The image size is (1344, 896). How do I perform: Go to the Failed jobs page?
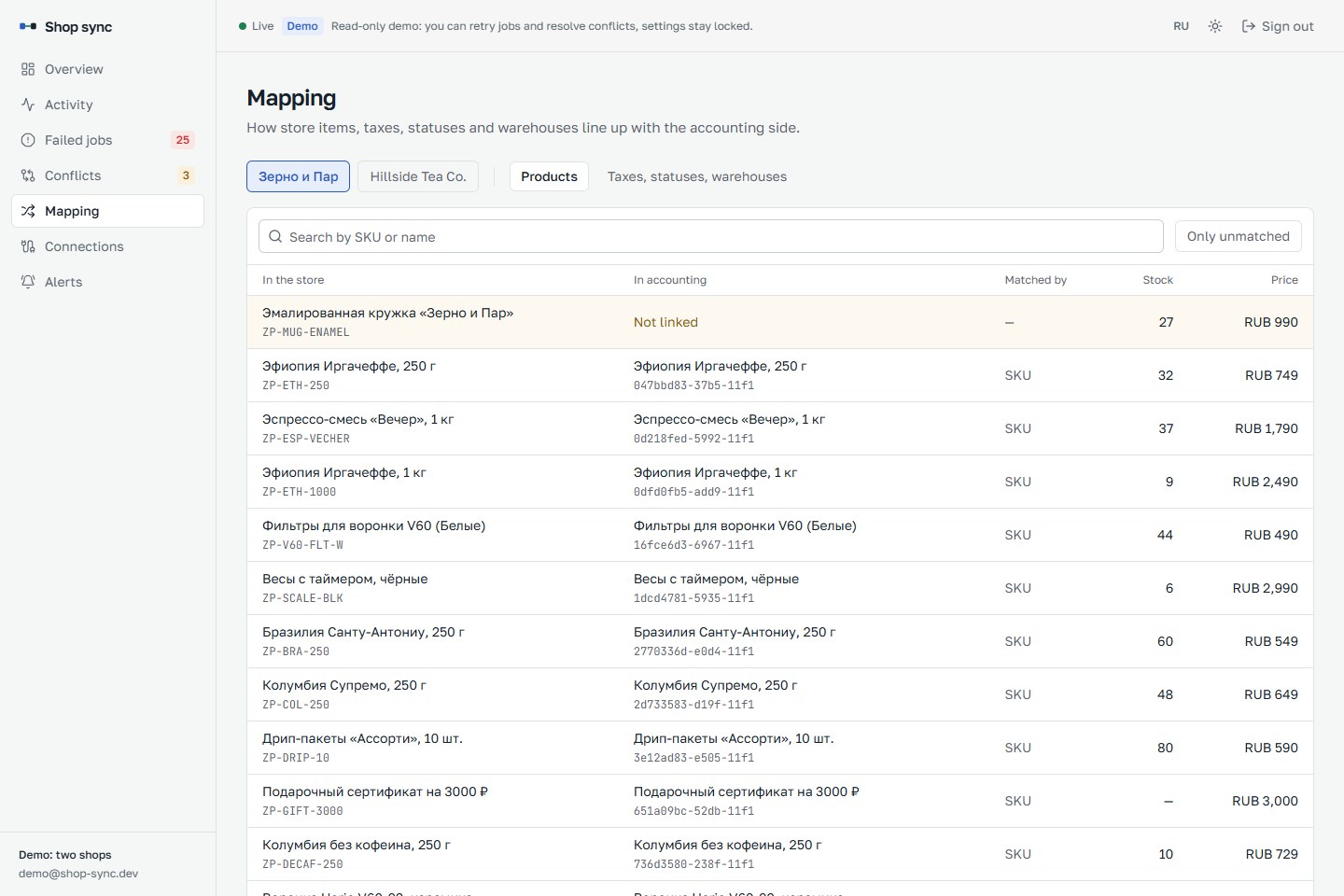point(107,140)
